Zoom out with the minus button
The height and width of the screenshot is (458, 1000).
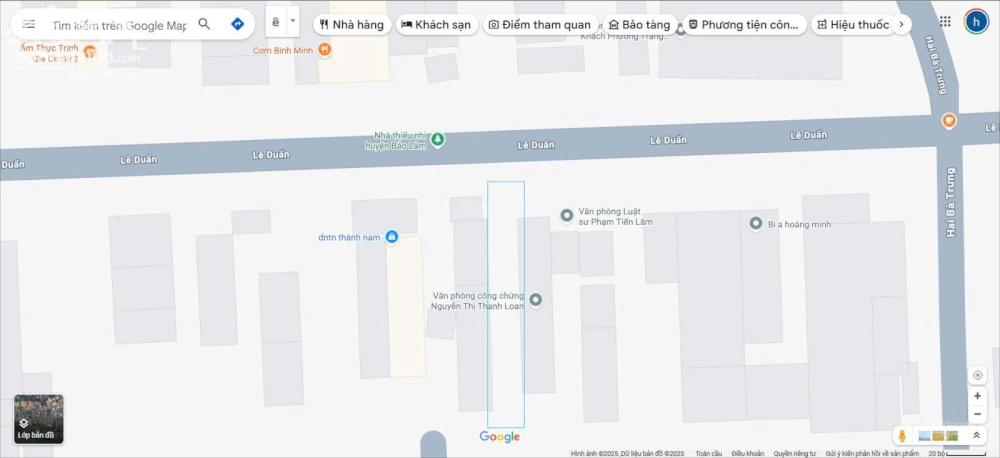(x=977, y=414)
